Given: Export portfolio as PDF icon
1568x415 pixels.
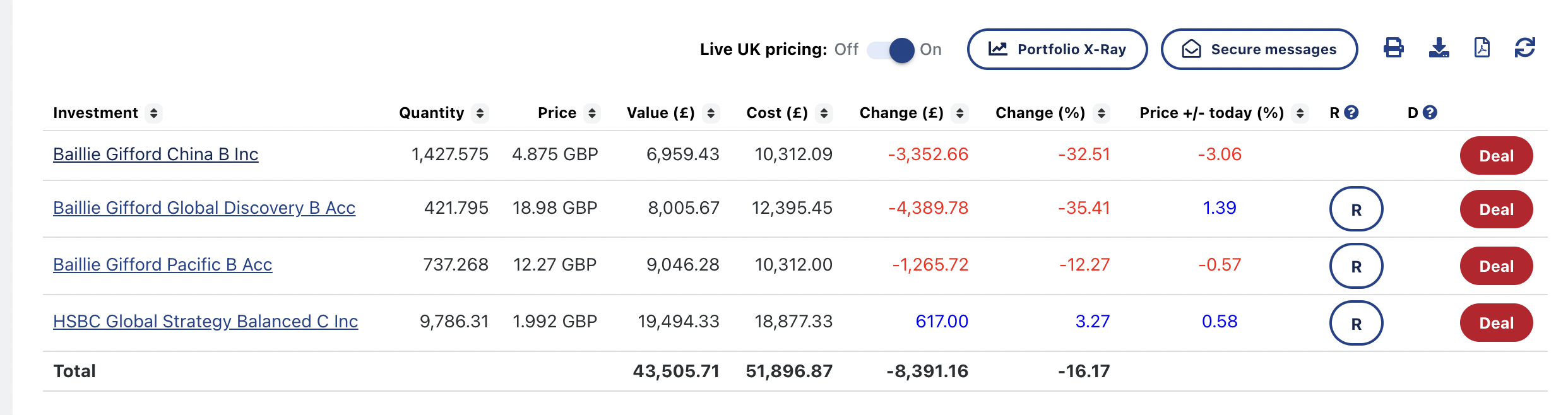Looking at the screenshot, I should [1482, 48].
